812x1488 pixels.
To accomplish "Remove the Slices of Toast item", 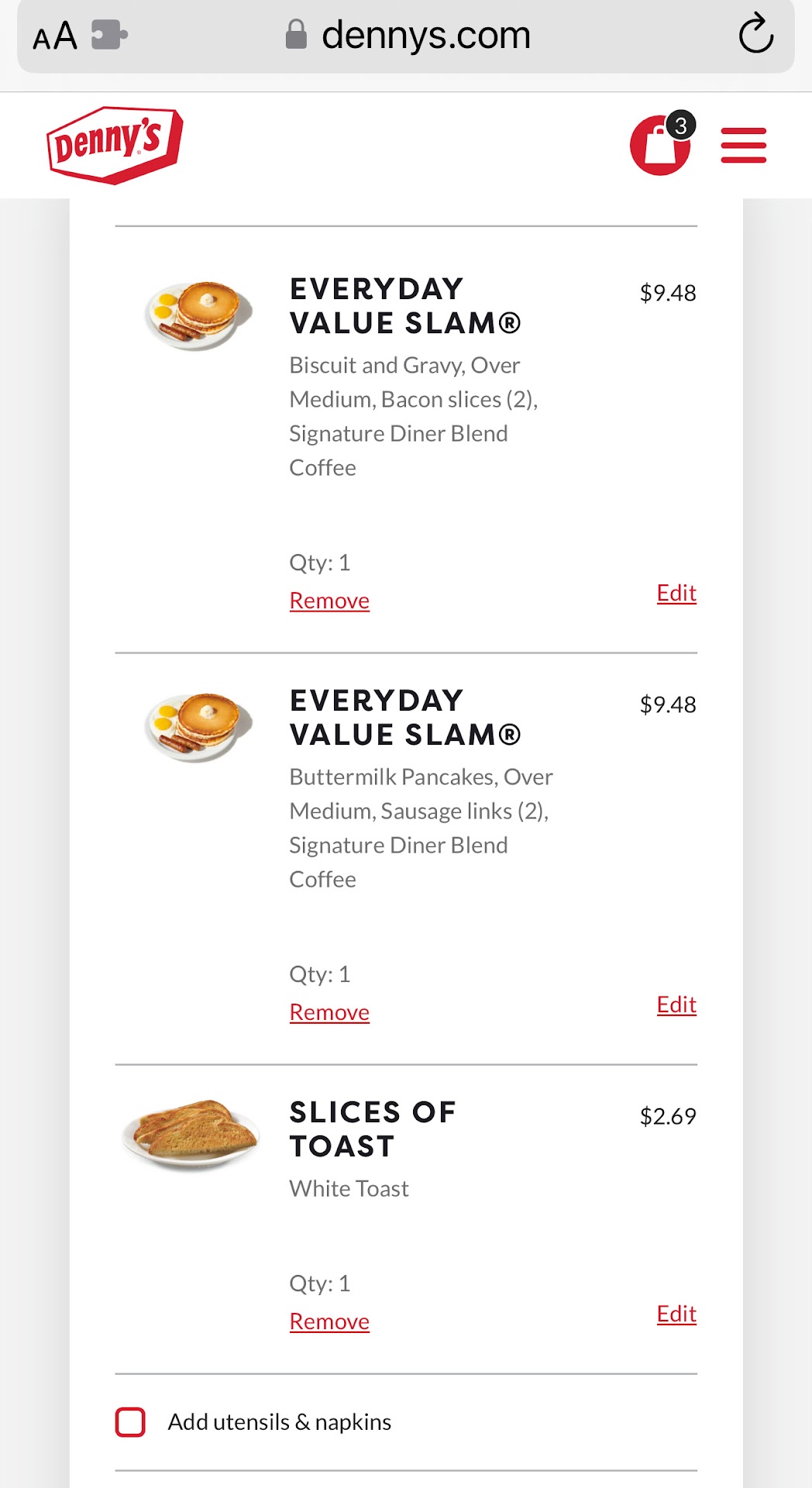I will (329, 1321).
